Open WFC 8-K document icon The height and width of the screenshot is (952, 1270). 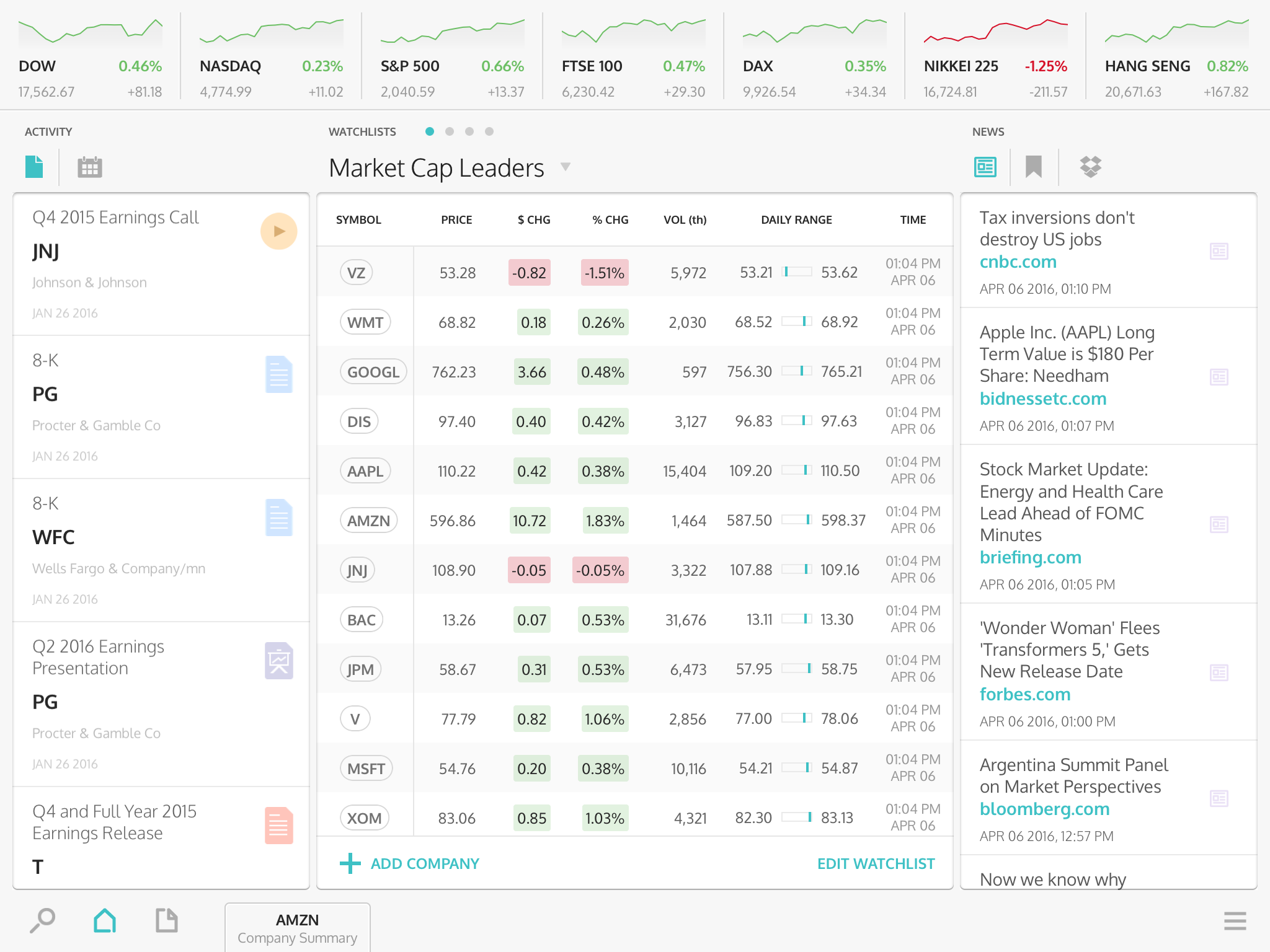pos(279,518)
